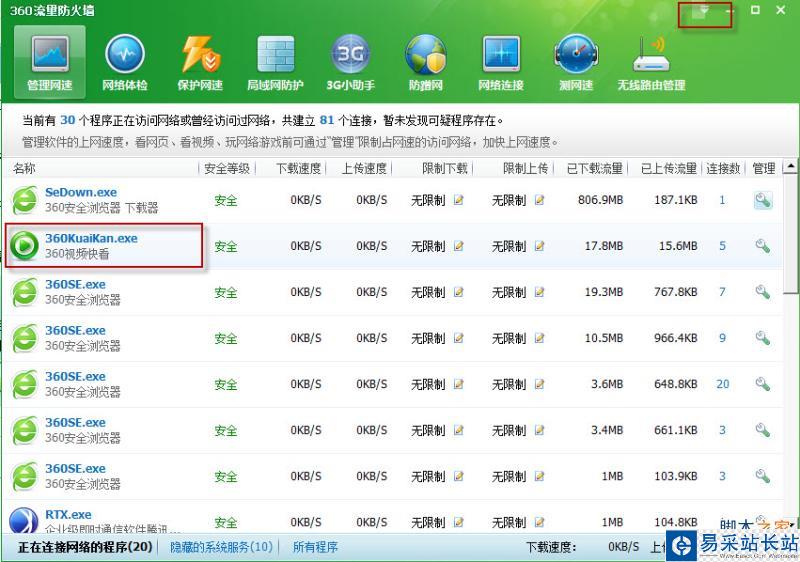This screenshot has width=800, height=562.
Task: Click the manage wrench for SeDown.exe
Action: (x=763, y=200)
